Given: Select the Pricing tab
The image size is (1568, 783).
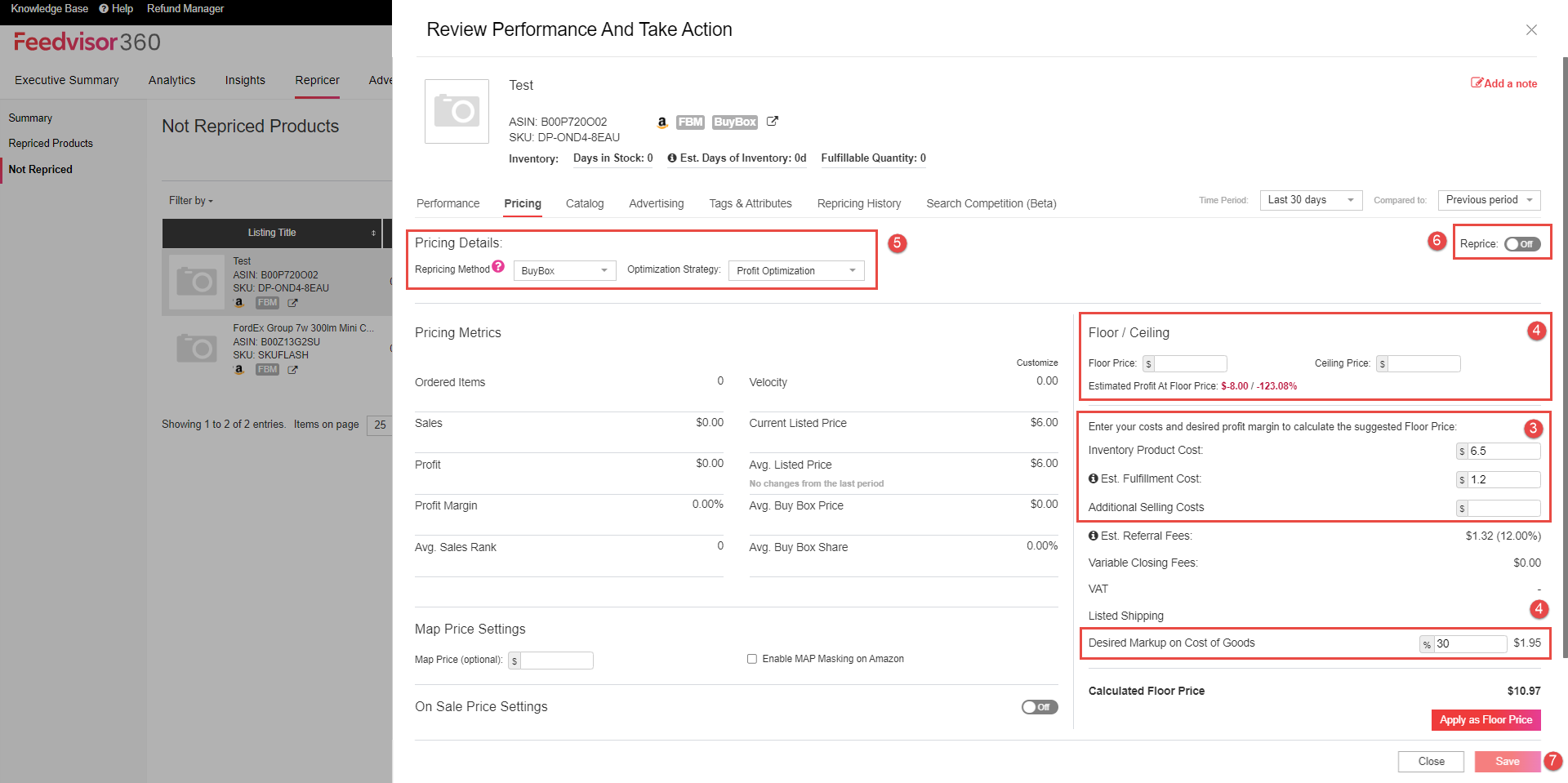Looking at the screenshot, I should pyautogui.click(x=523, y=203).
